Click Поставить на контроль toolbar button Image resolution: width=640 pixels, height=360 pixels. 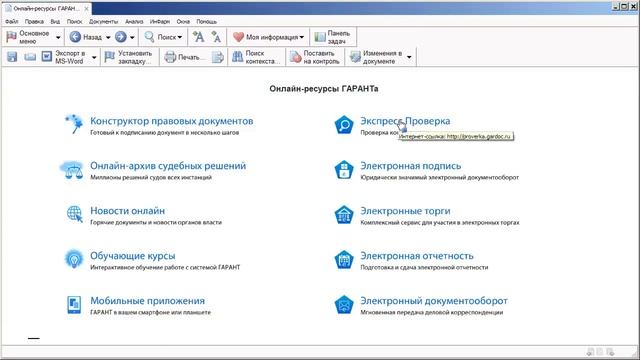click(x=315, y=57)
